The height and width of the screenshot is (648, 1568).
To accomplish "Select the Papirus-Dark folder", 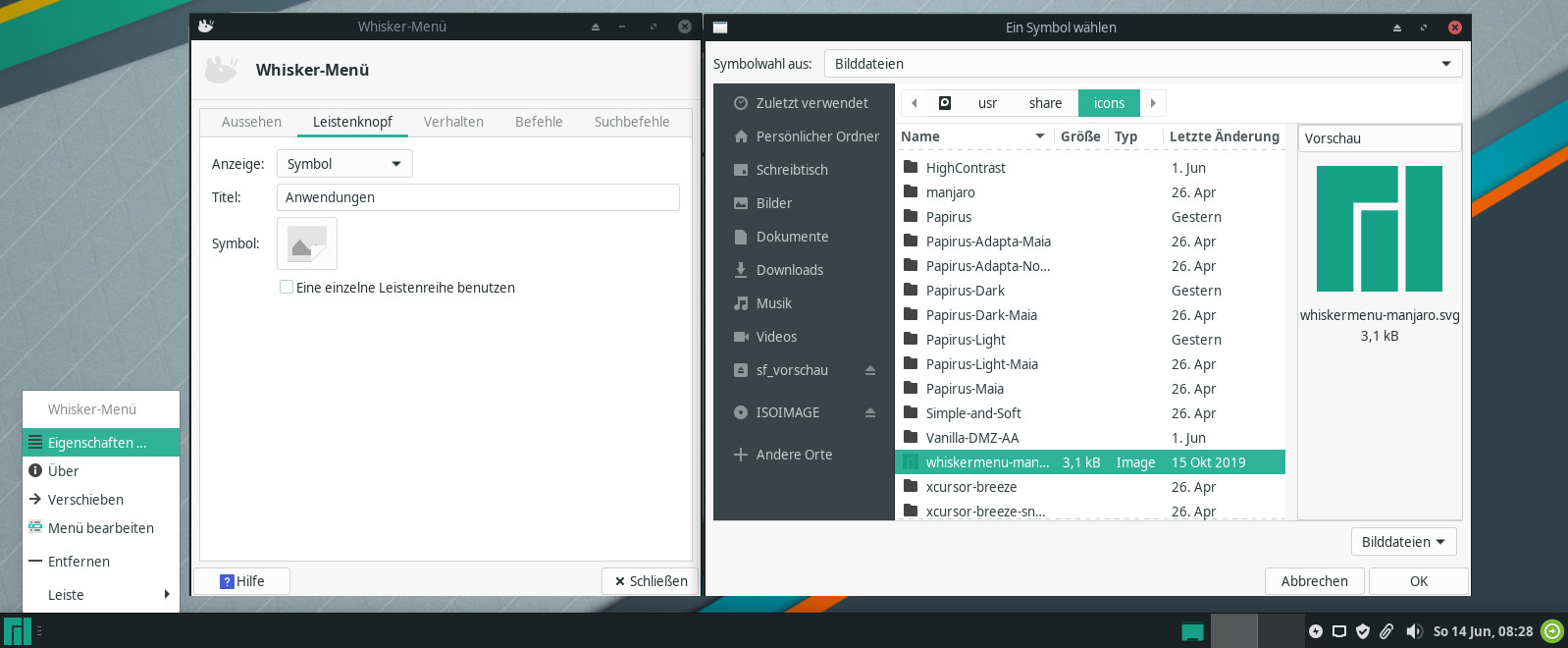I will click(x=965, y=291).
